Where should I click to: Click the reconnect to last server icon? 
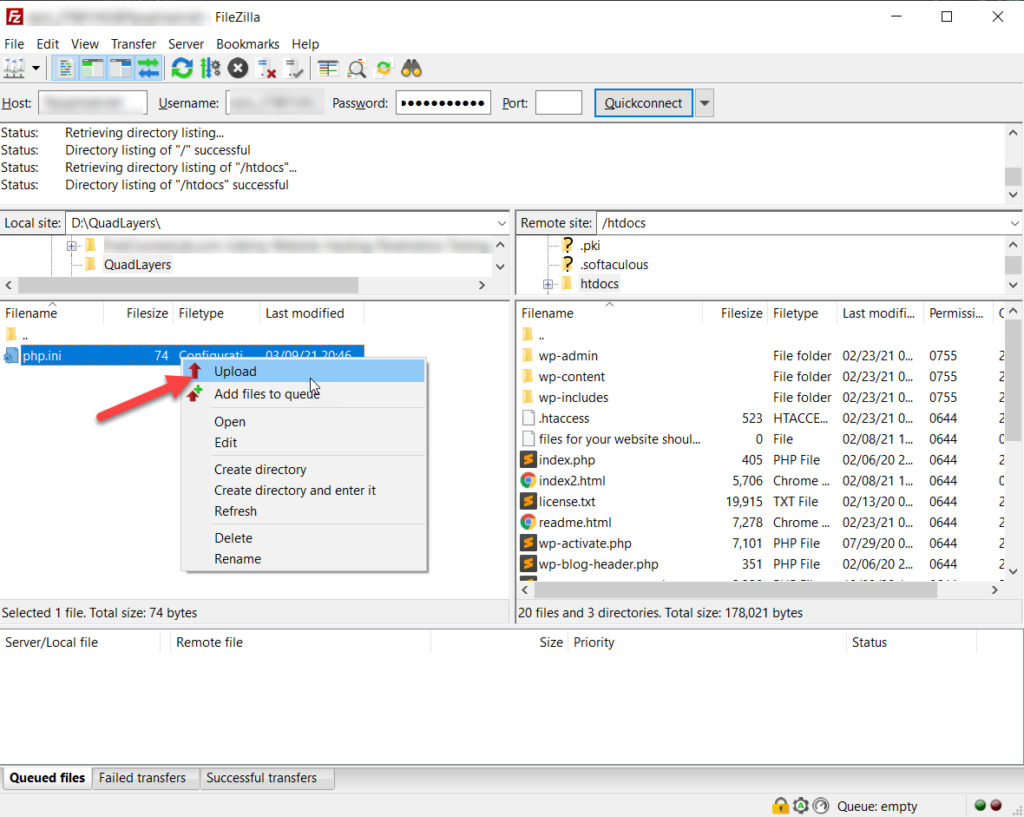click(x=294, y=68)
